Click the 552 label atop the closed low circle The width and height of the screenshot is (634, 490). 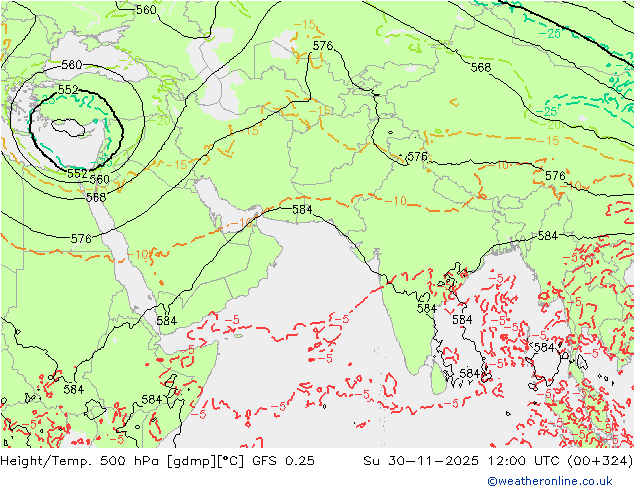[68, 90]
